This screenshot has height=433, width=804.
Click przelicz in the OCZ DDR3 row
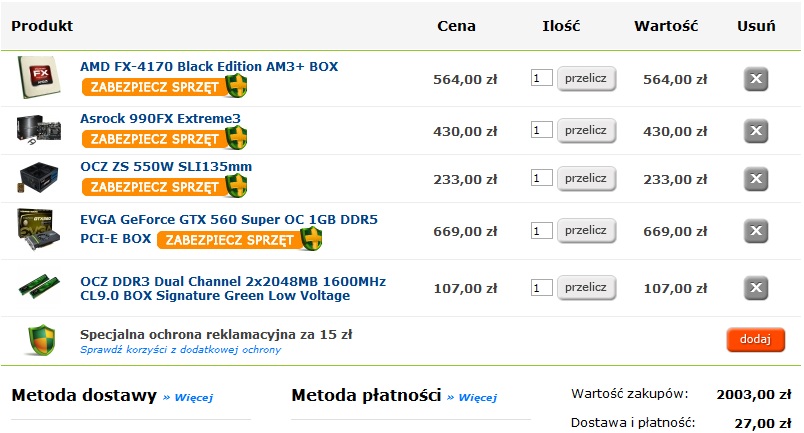(x=587, y=287)
